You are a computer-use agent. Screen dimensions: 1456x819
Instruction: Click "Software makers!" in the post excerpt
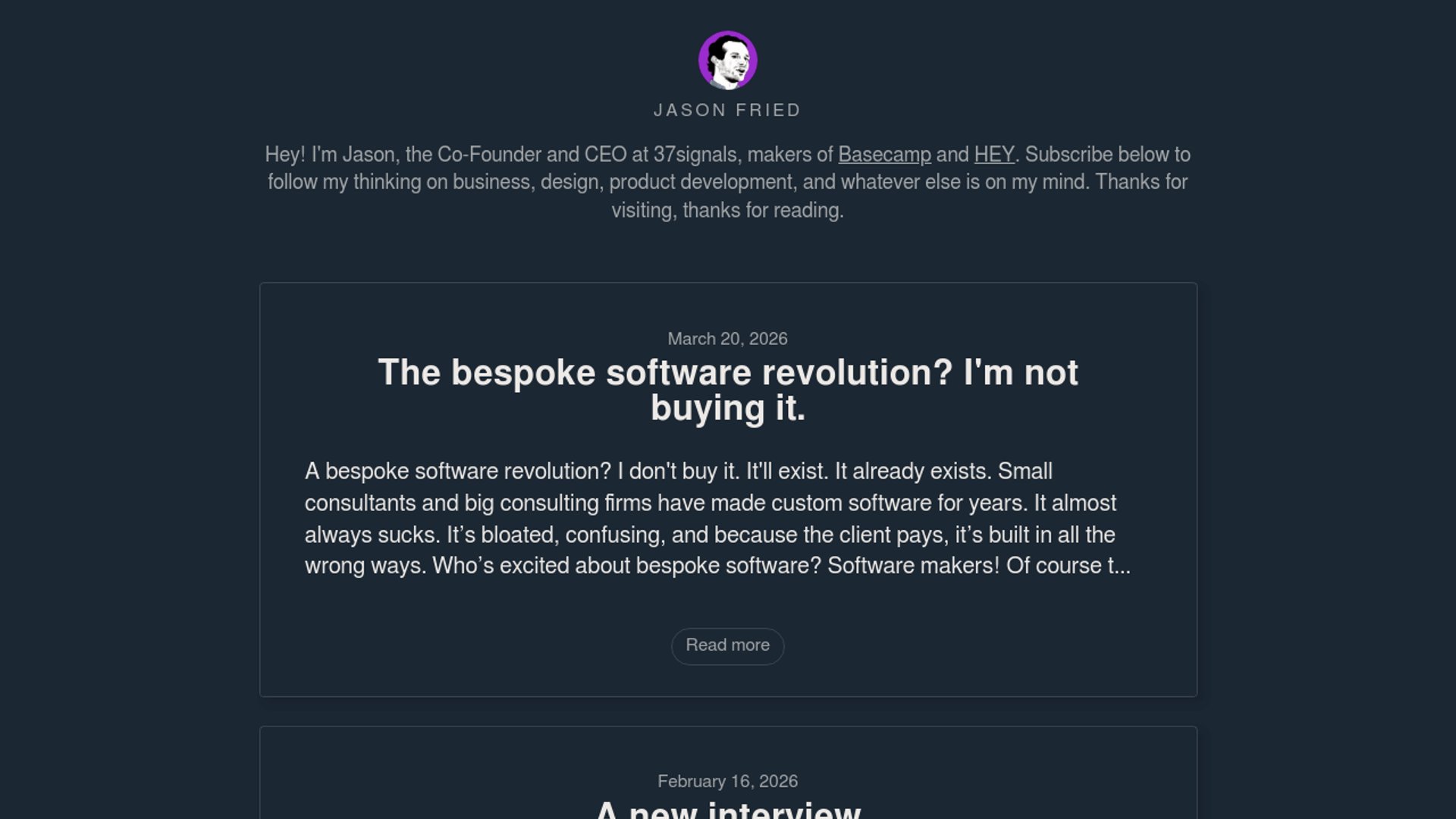[x=913, y=566]
